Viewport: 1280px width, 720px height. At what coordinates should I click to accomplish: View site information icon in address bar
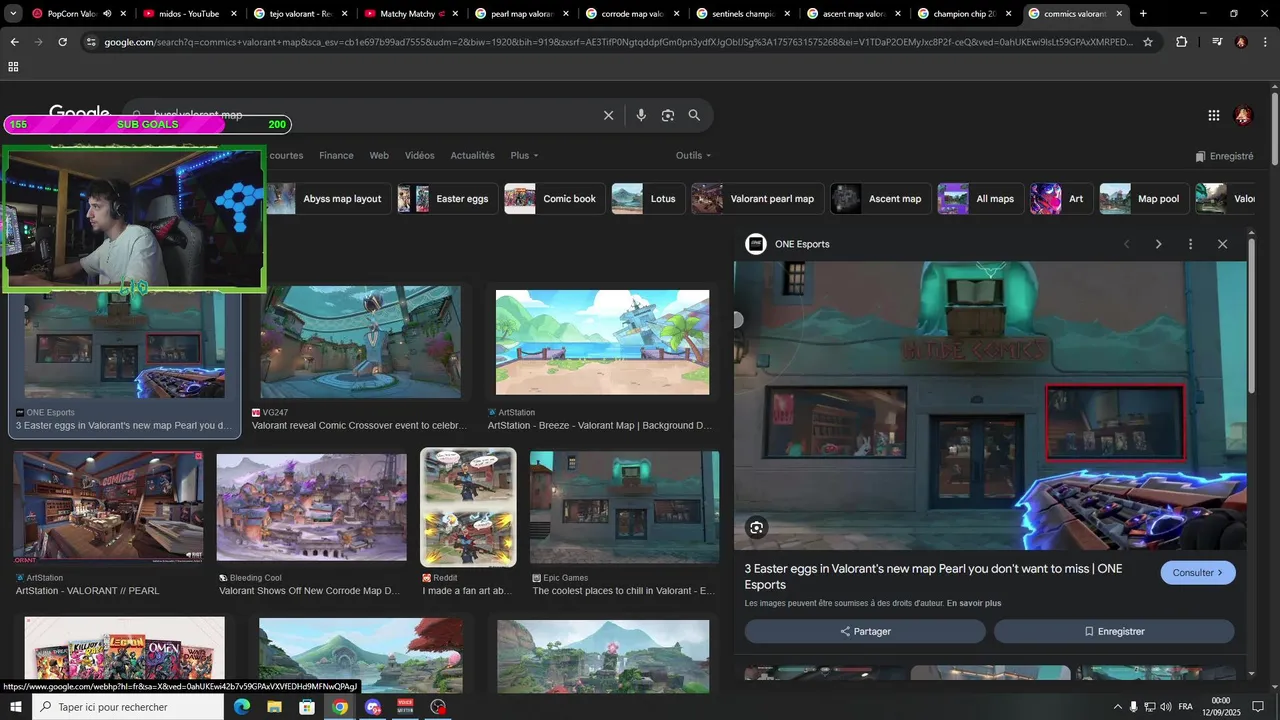(x=91, y=42)
